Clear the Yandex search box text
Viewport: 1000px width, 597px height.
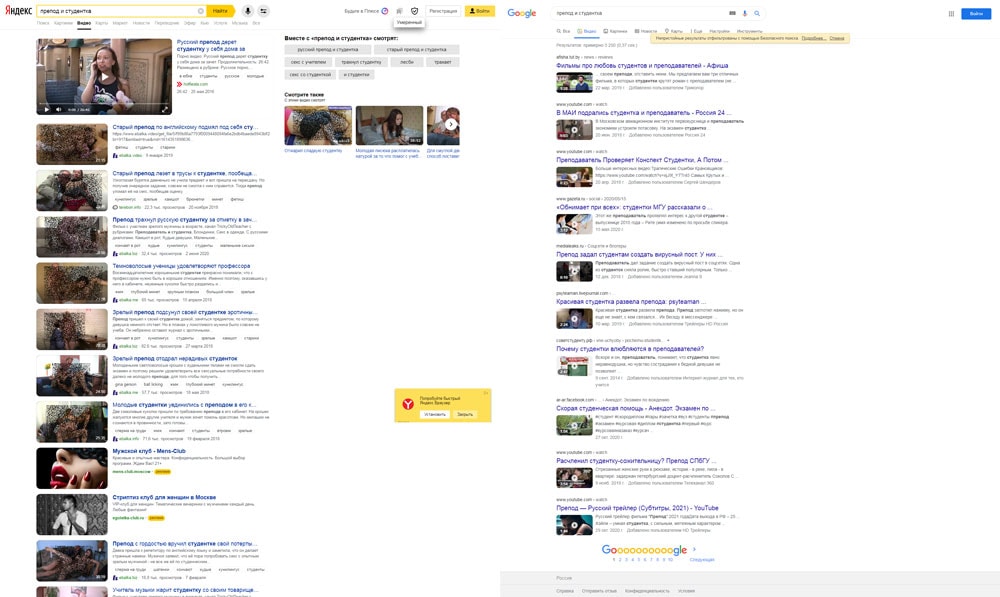point(200,11)
